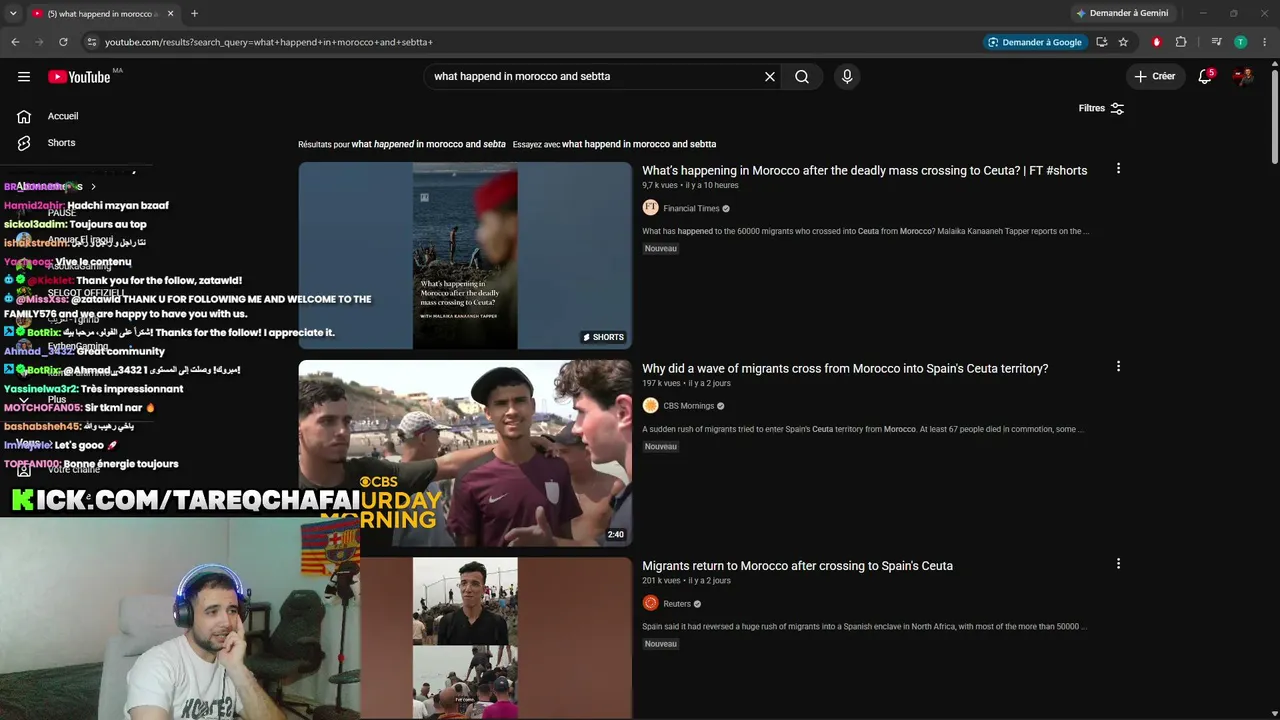
Task: Select the YouTube search results browser tab
Action: pyautogui.click(x=101, y=14)
